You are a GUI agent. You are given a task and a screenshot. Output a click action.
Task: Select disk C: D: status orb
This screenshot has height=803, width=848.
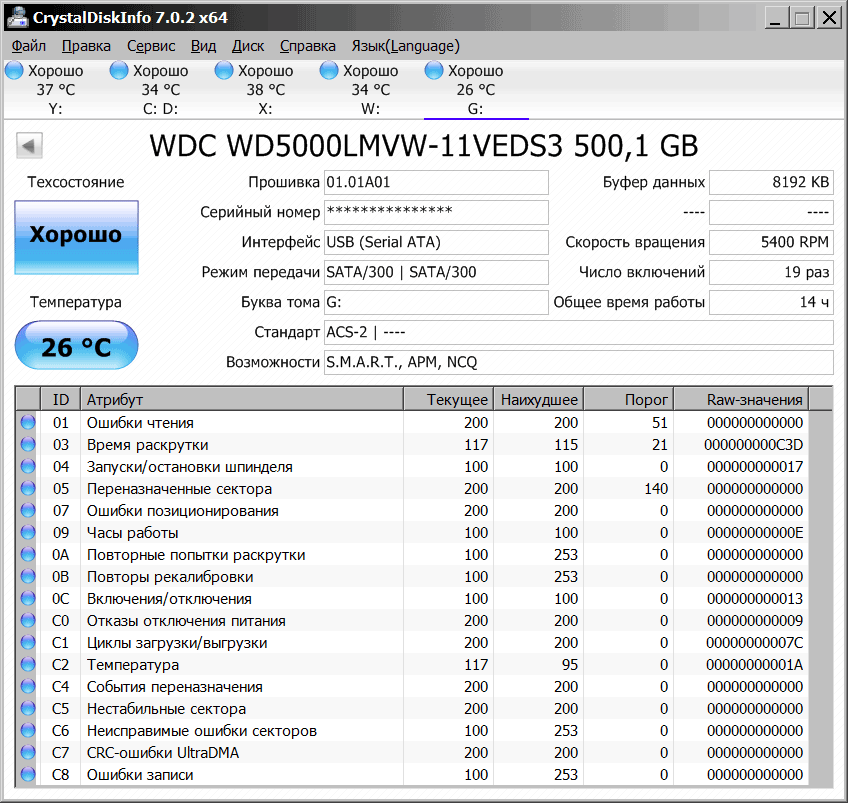120,70
